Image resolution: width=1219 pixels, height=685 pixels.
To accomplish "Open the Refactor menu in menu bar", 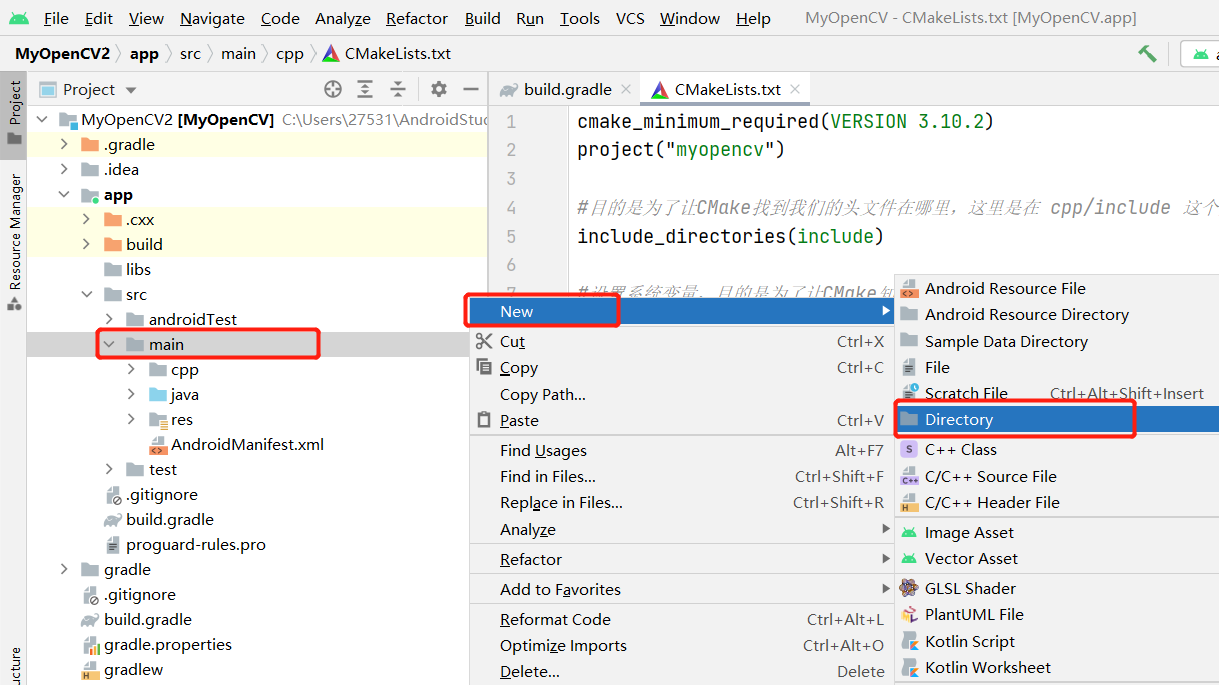I will [x=417, y=18].
